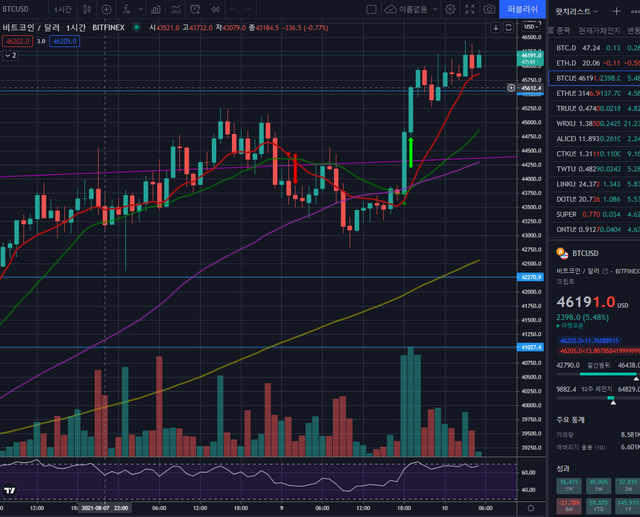Select the SUPER watchlist row

[594, 214]
